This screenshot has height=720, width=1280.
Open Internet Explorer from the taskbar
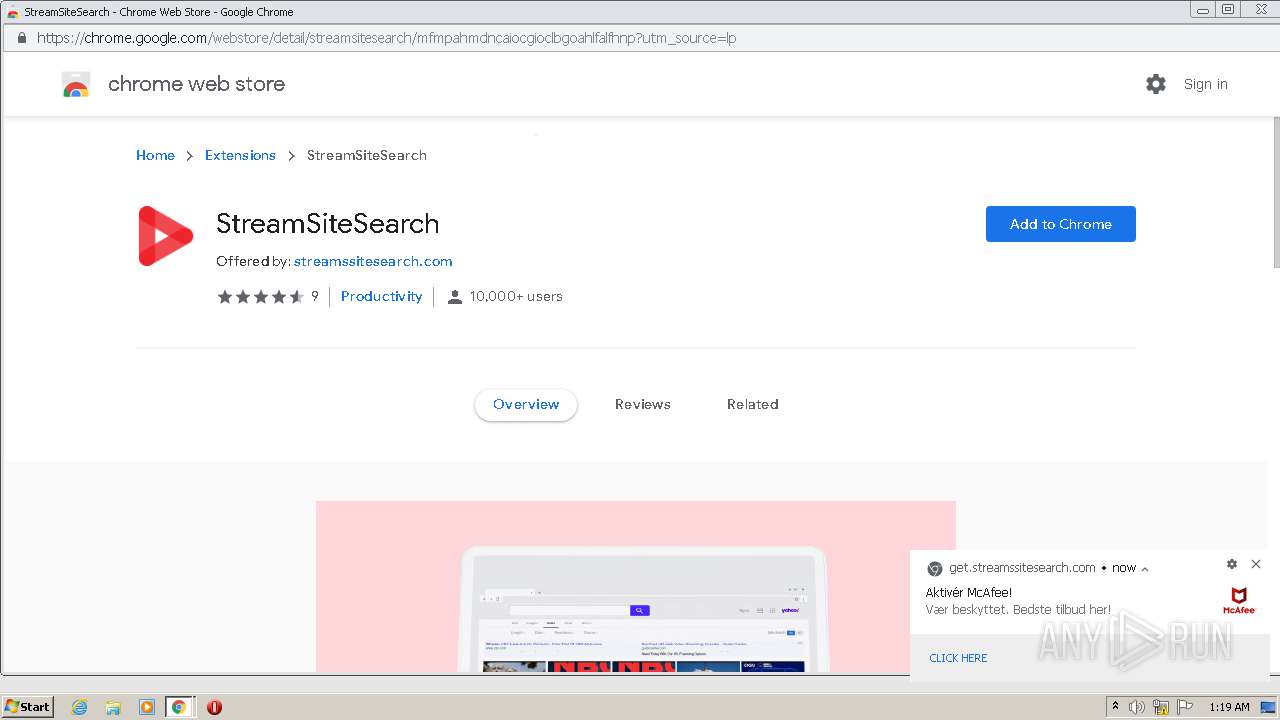(x=80, y=707)
